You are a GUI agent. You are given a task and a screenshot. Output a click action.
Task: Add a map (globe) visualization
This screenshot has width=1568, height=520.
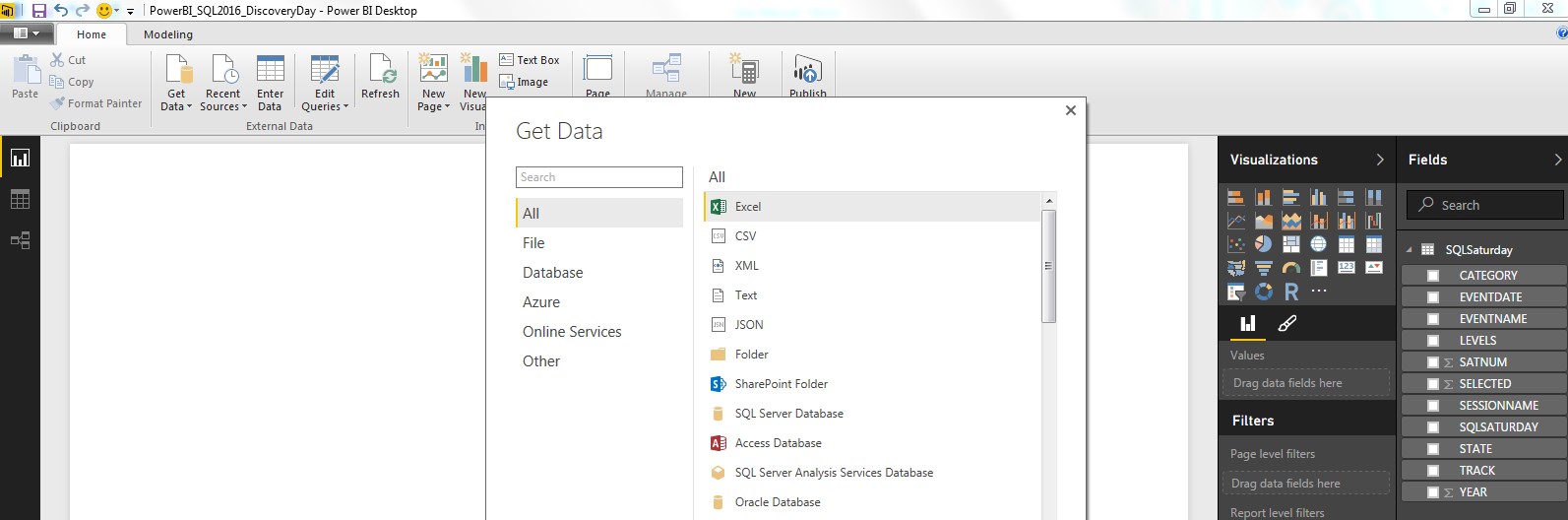tap(1319, 244)
